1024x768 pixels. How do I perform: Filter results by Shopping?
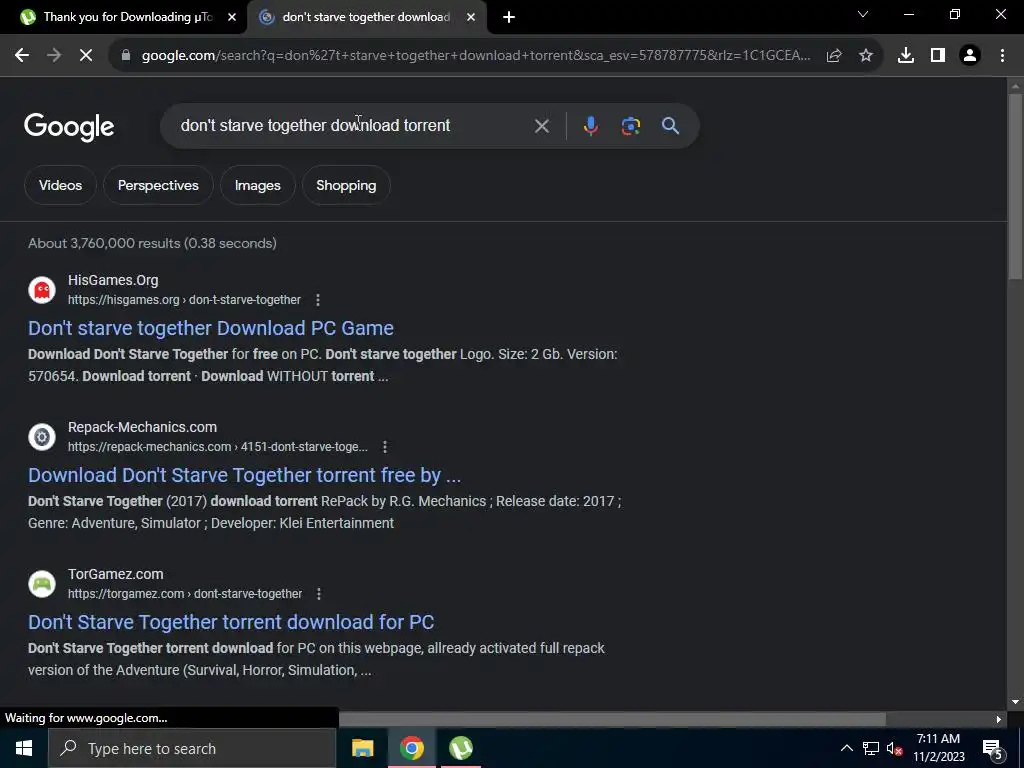pyautogui.click(x=346, y=185)
